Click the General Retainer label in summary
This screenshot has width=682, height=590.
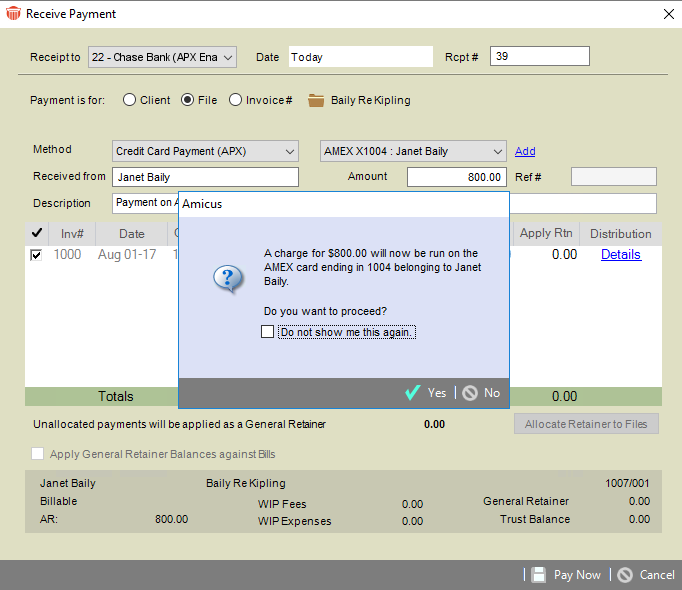(x=526, y=501)
